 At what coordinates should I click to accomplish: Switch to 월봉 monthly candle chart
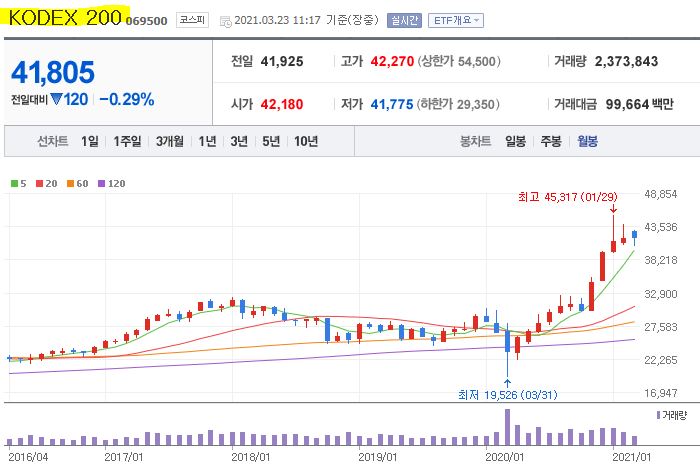click(x=588, y=142)
